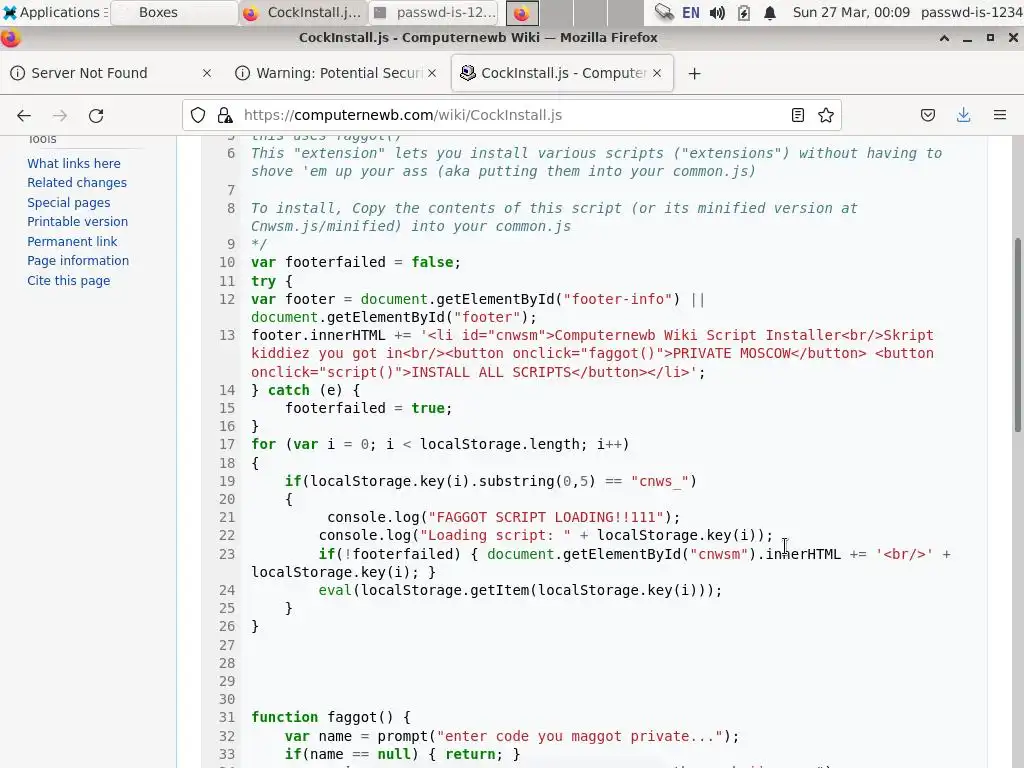Switch to the Boxes window in the taskbar

click(x=174, y=12)
